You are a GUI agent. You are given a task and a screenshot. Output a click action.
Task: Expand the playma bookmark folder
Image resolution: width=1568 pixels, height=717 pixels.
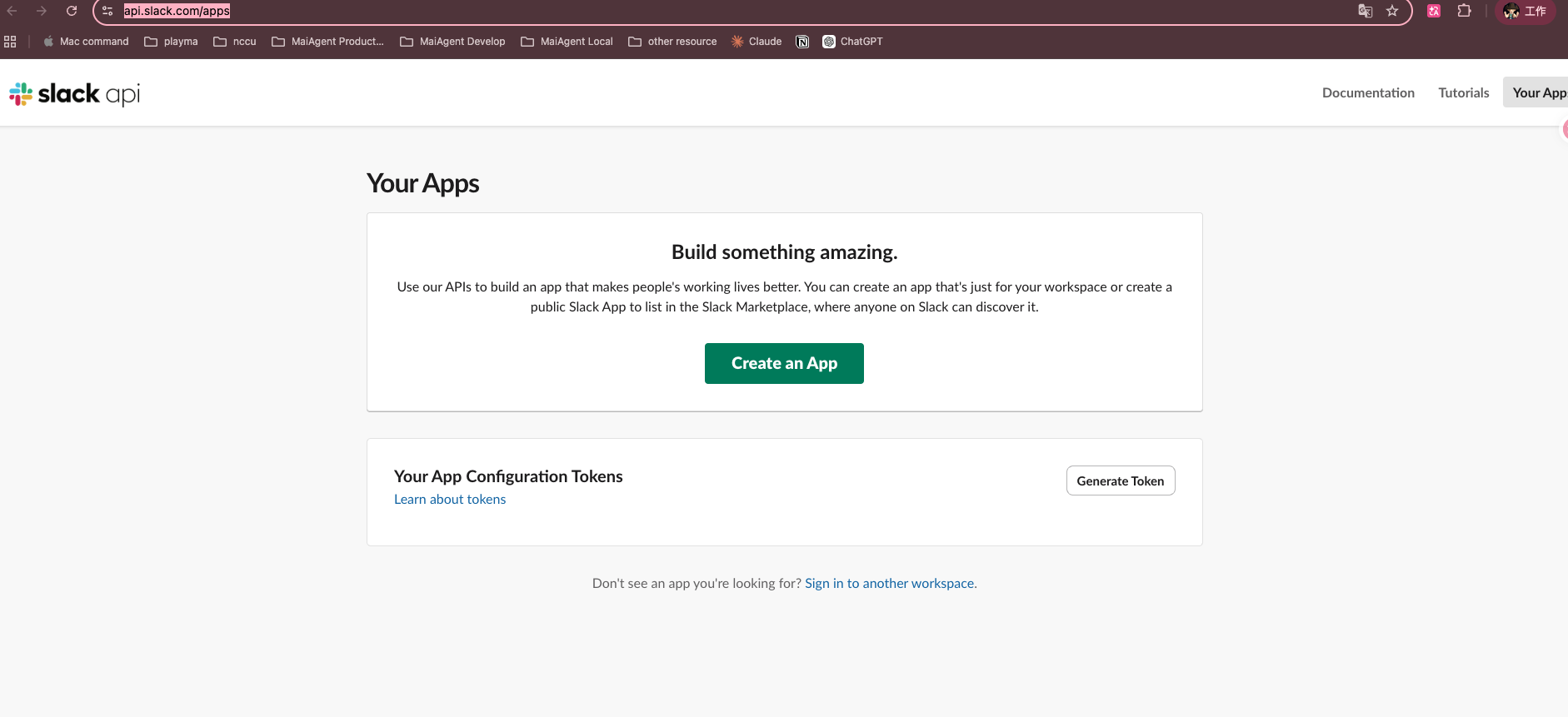(171, 42)
